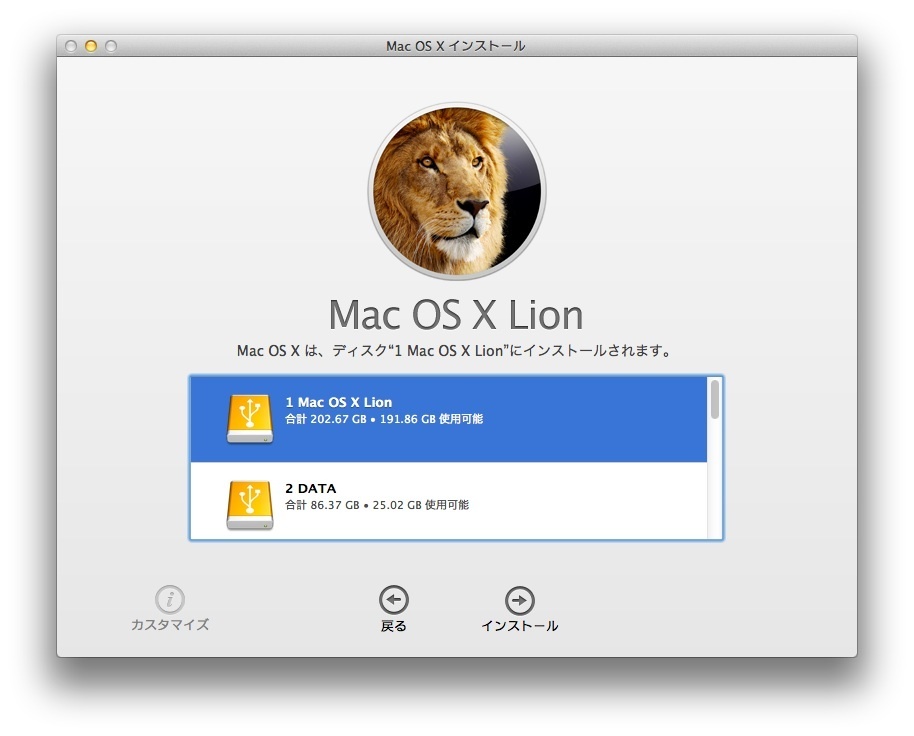The width and height of the screenshot is (914, 736).
Task: Close the installer window
Action: 71,46
